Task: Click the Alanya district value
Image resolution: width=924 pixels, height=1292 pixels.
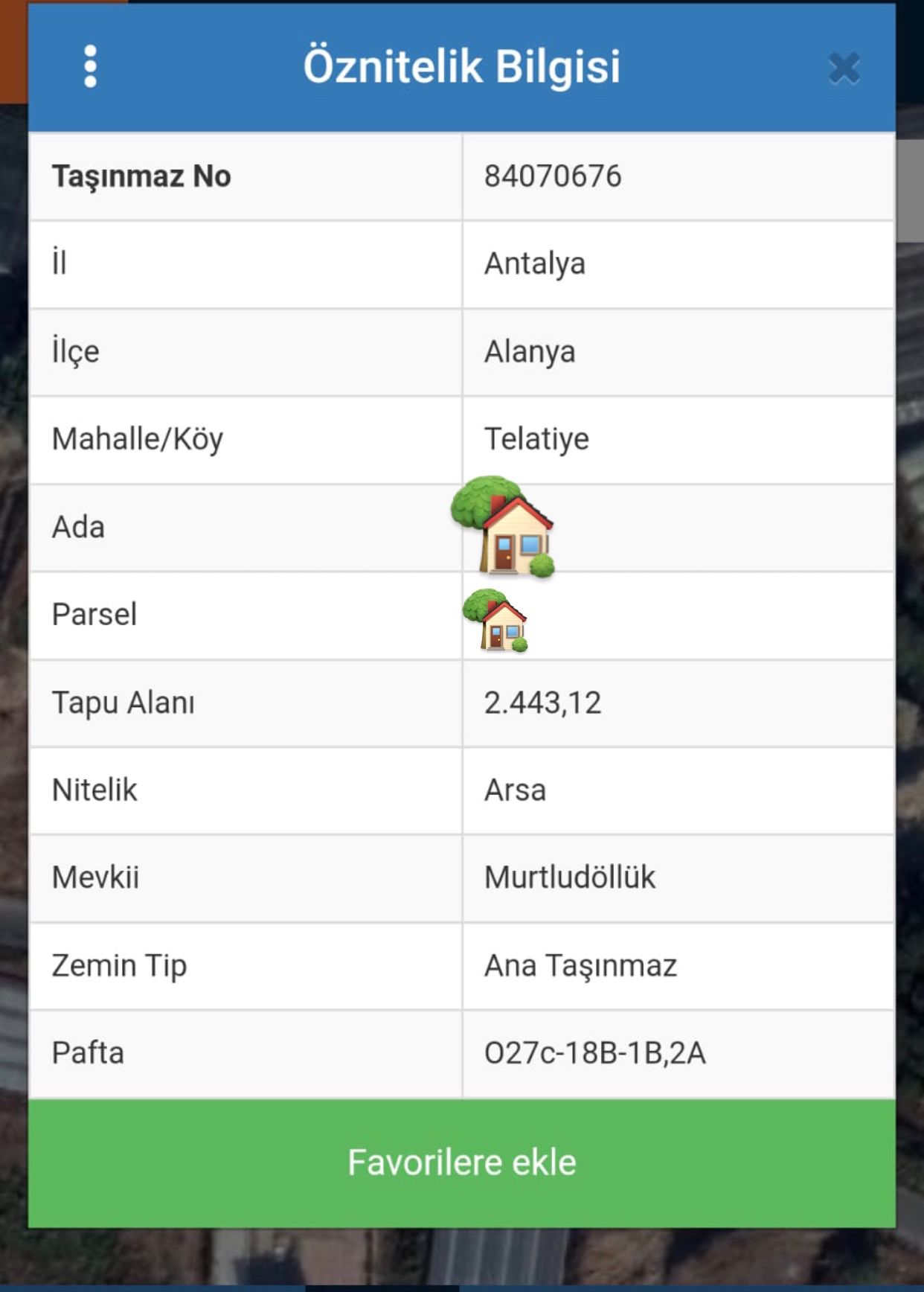Action: click(x=529, y=352)
